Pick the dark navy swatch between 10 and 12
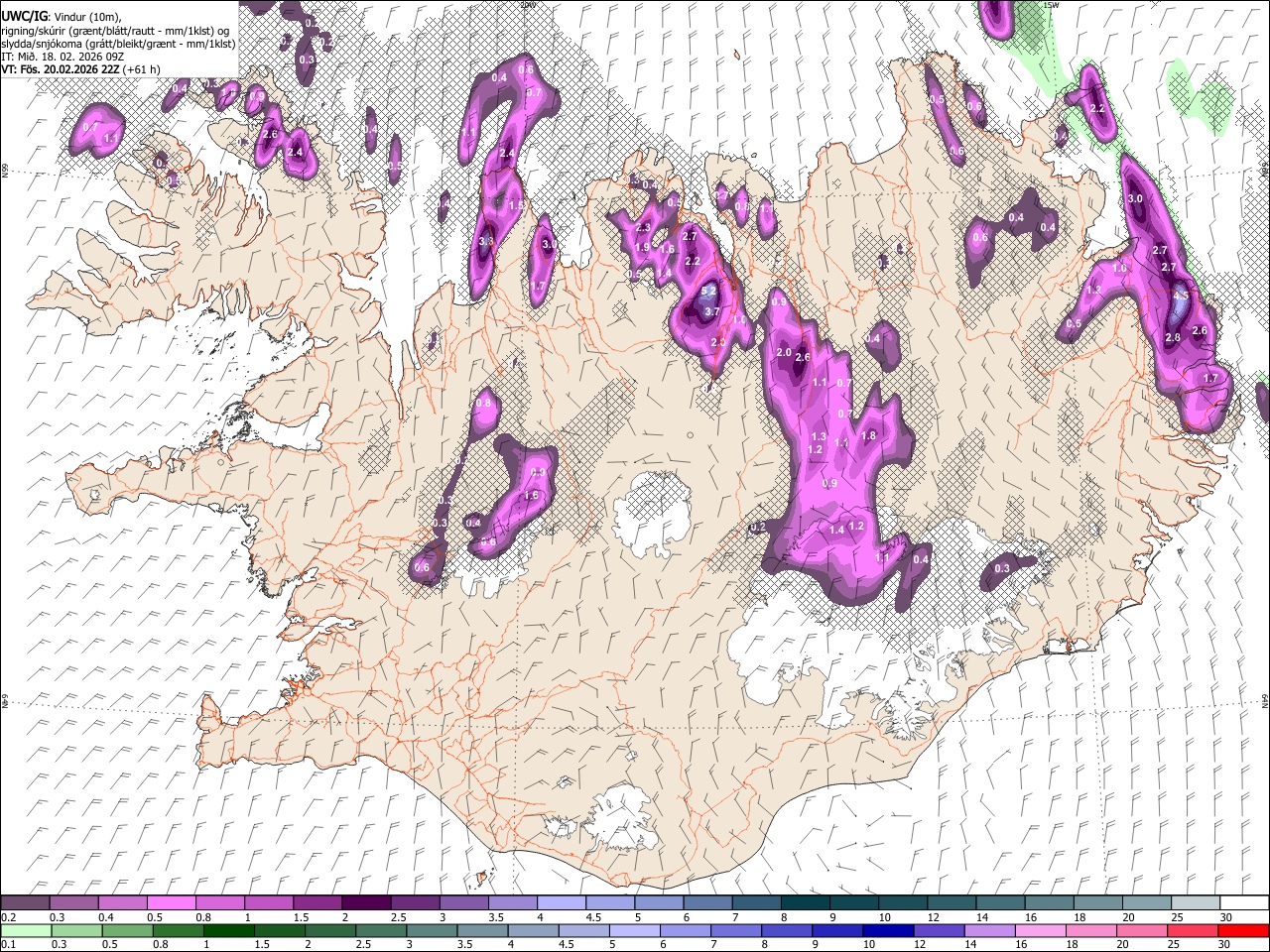The height and width of the screenshot is (952, 1270). pos(890,930)
